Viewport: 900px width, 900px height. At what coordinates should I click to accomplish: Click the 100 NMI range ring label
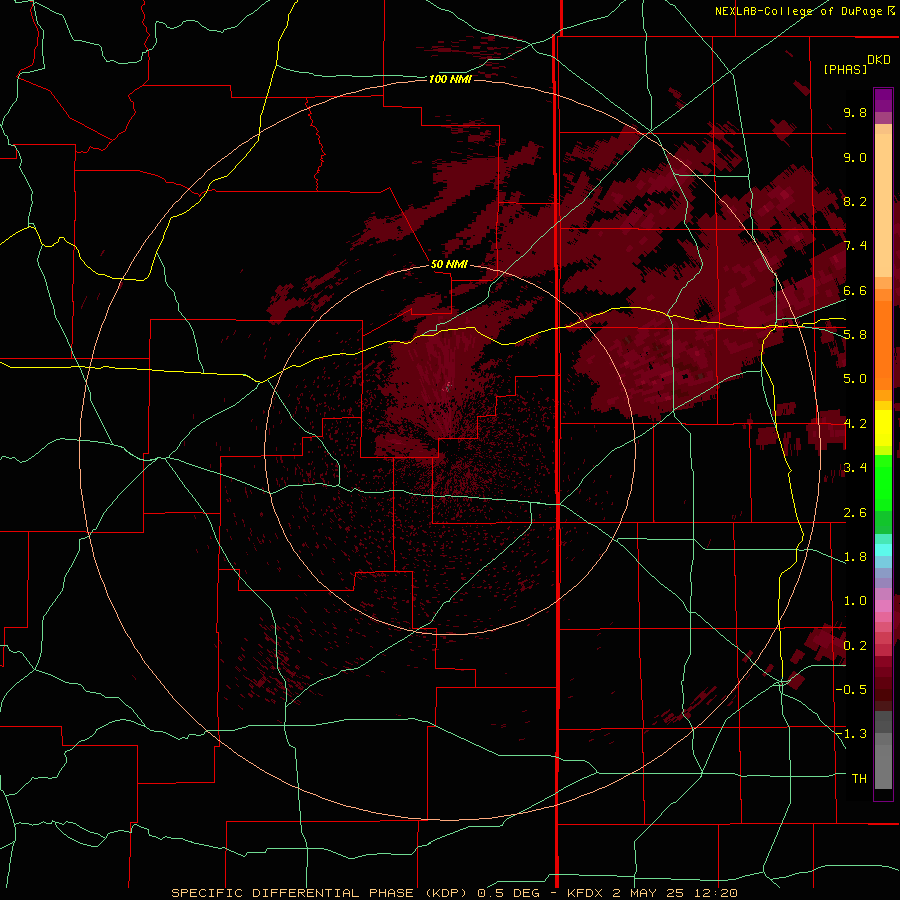tap(450, 79)
